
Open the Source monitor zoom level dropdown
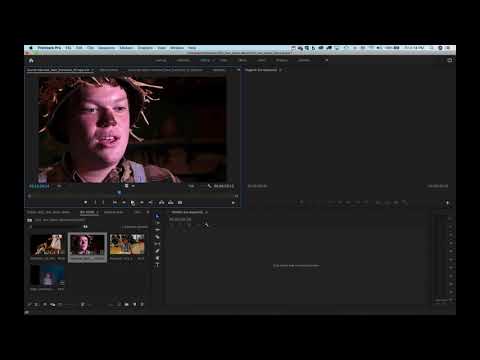59,186
